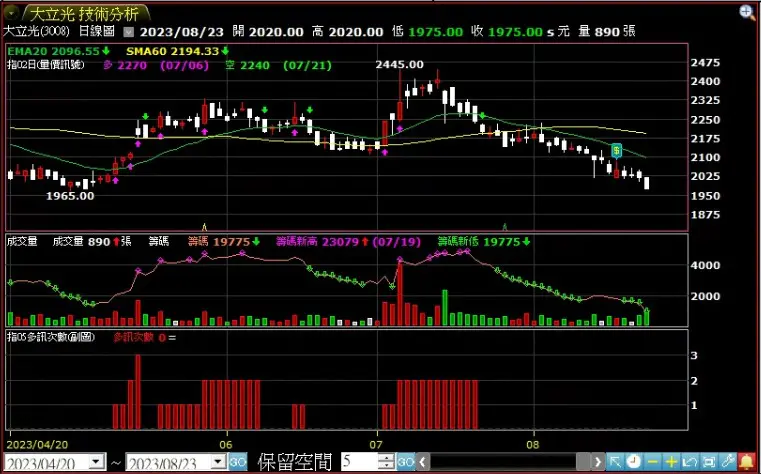761x474 pixels.
Task: Click the GO button after 保留空間
Action: (x=406, y=461)
